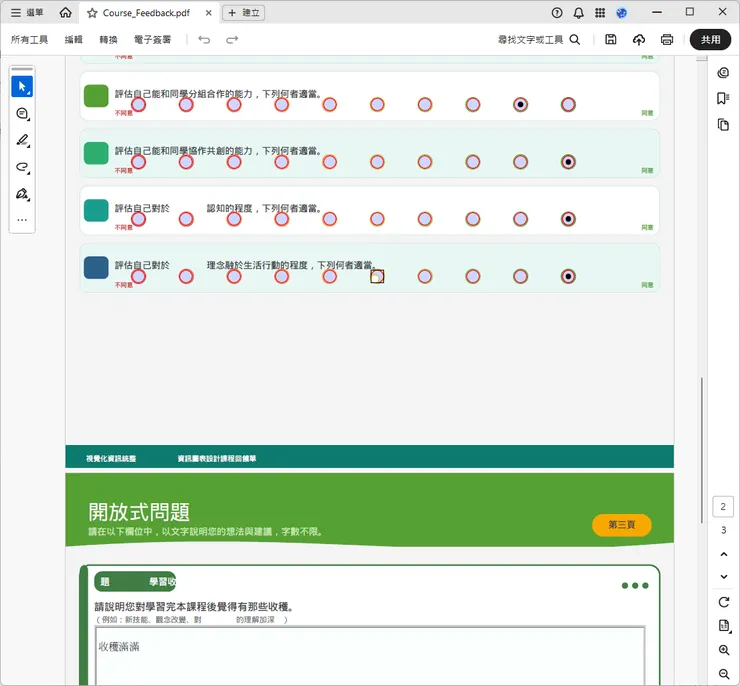This screenshot has height=686, width=740.
Task: Click page 3 indicator in right rail
Action: click(723, 530)
